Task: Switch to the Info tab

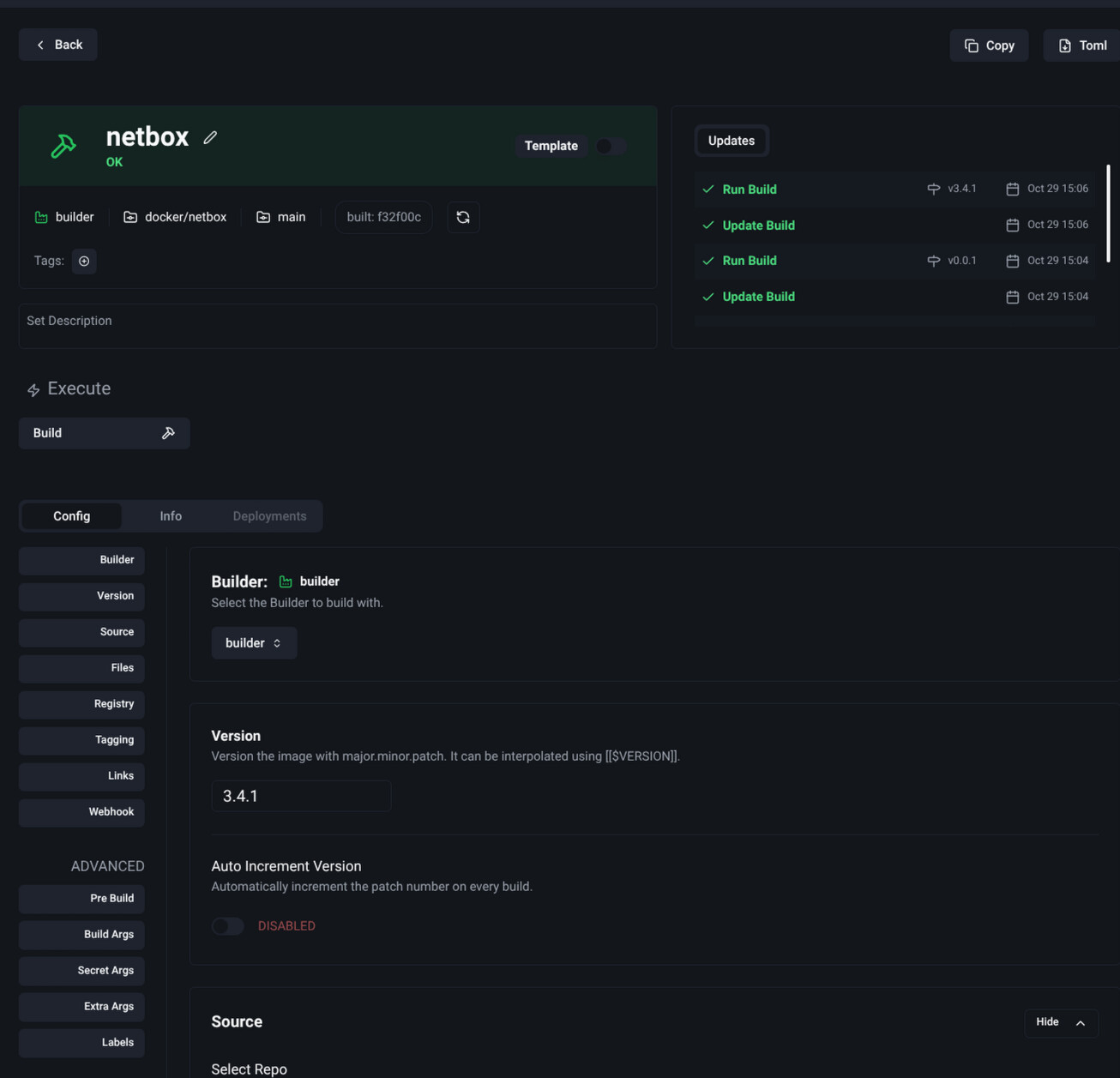Action: click(171, 516)
